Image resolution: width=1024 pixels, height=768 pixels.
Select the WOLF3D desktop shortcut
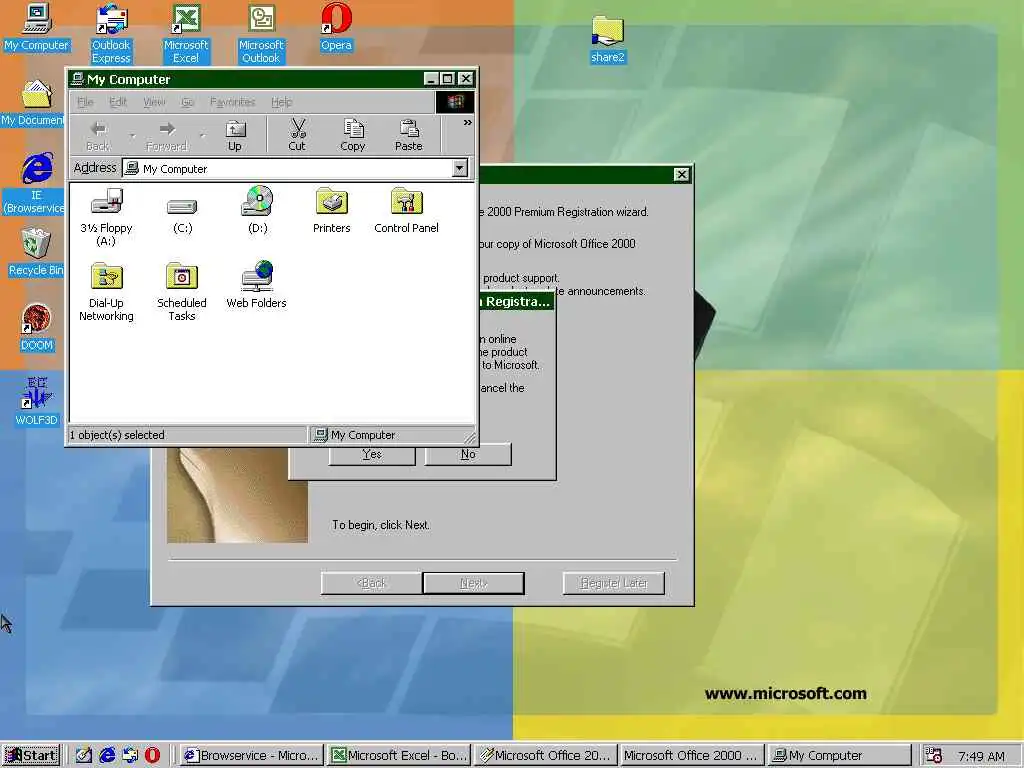click(x=37, y=402)
